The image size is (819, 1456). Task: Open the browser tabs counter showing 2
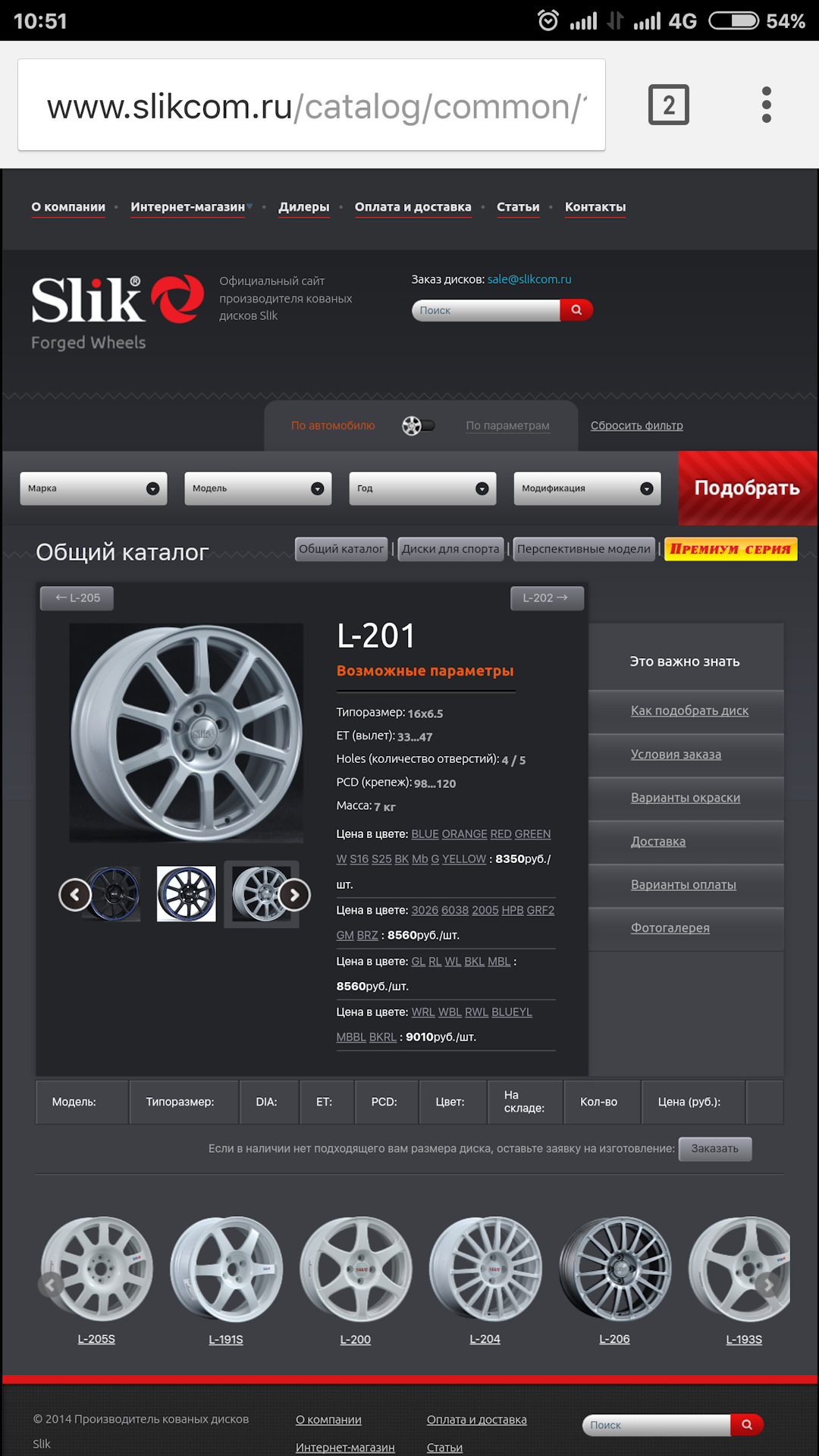coord(668,105)
